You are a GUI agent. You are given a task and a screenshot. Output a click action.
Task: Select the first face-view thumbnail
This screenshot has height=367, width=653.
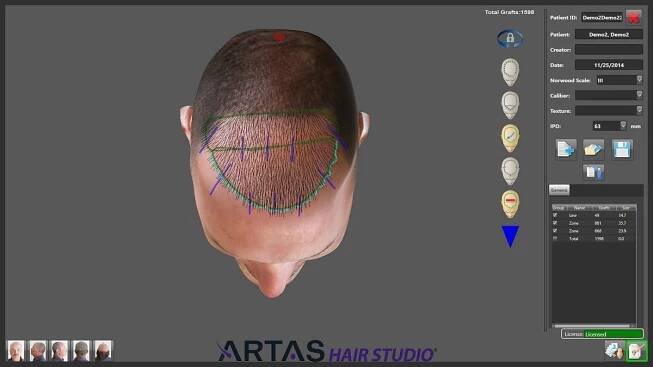point(16,350)
